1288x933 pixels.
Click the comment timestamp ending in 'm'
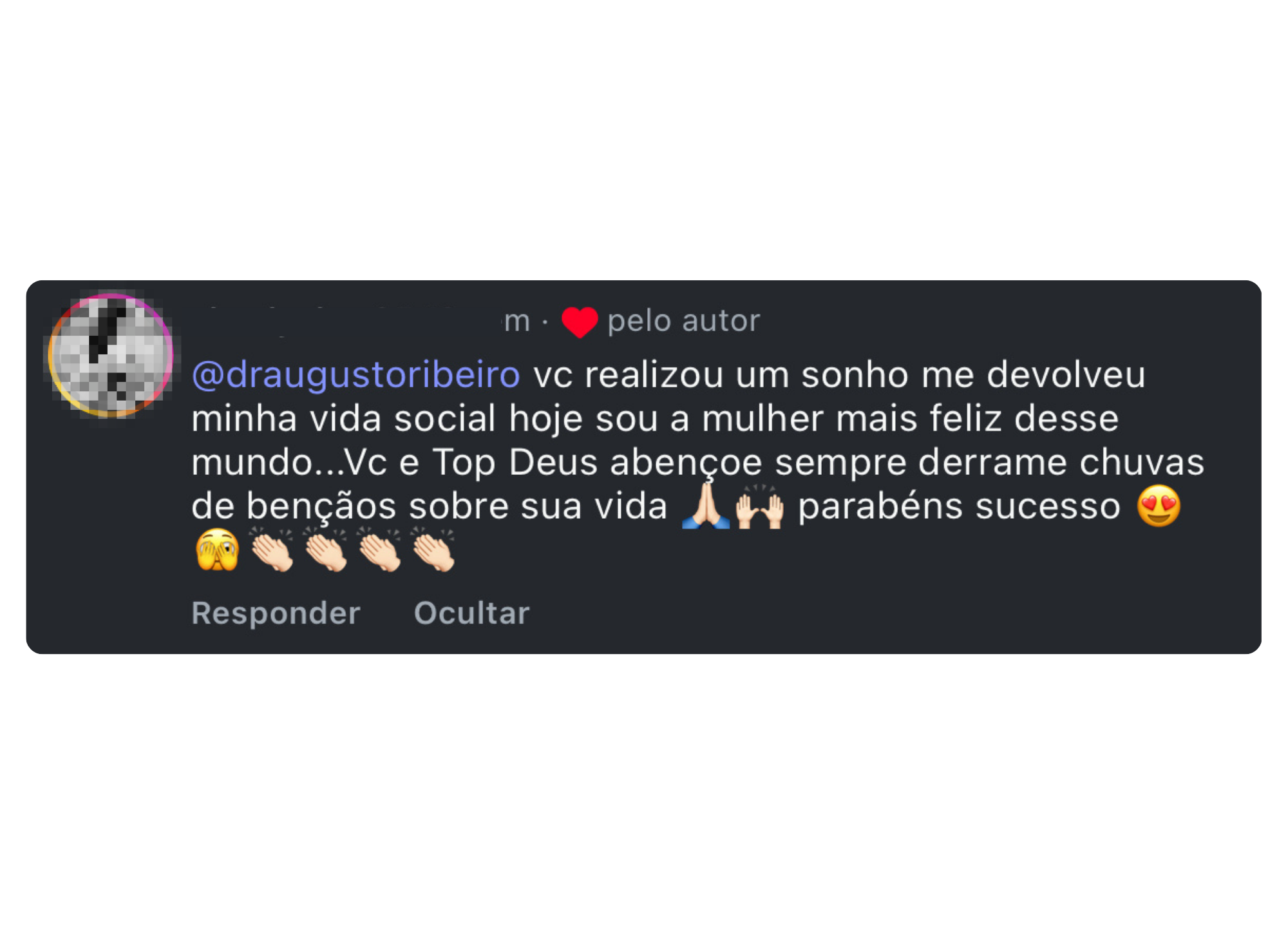pos(517,321)
